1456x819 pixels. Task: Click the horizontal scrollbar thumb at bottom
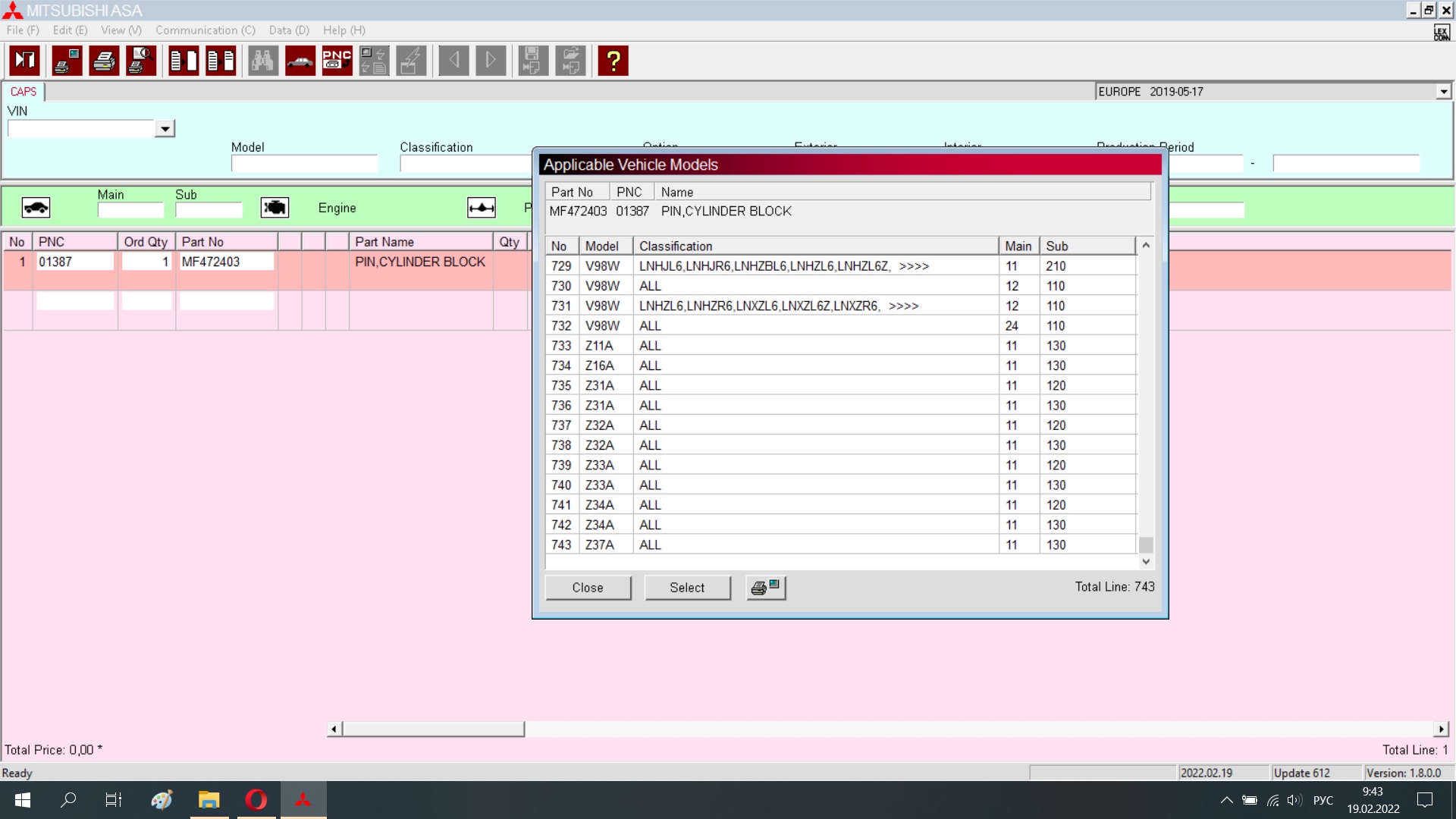(x=432, y=729)
